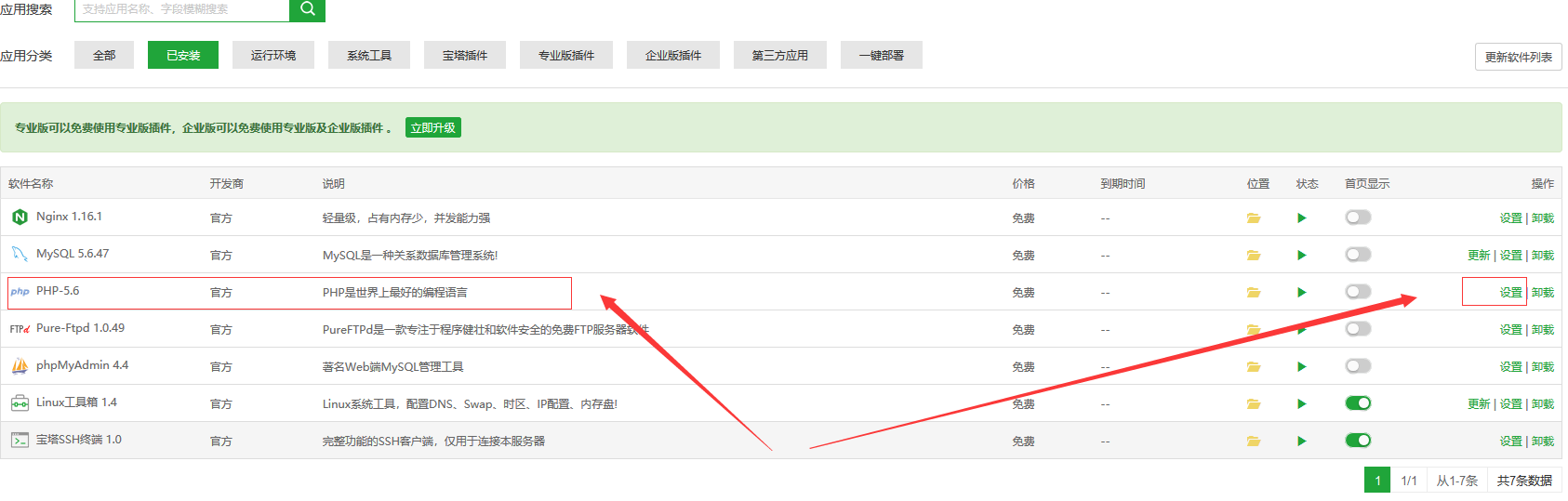1568x501 pixels.
Task: Click the PHP-5.6 logo icon
Action: click(20, 291)
